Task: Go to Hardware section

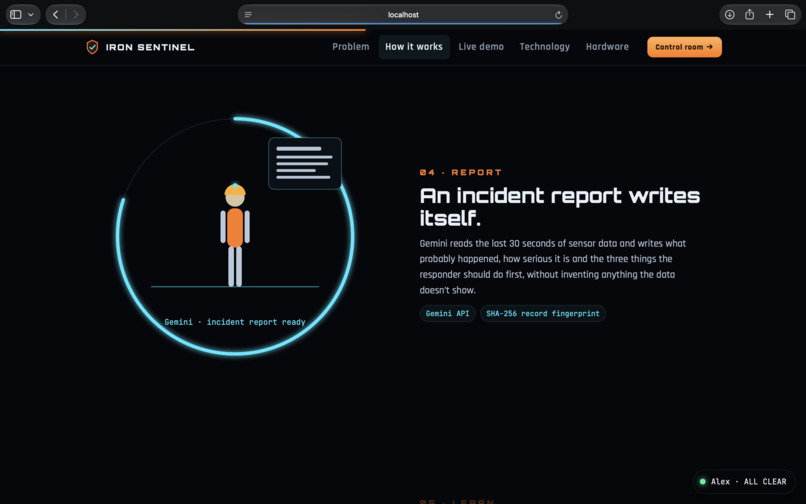Action: click(607, 47)
